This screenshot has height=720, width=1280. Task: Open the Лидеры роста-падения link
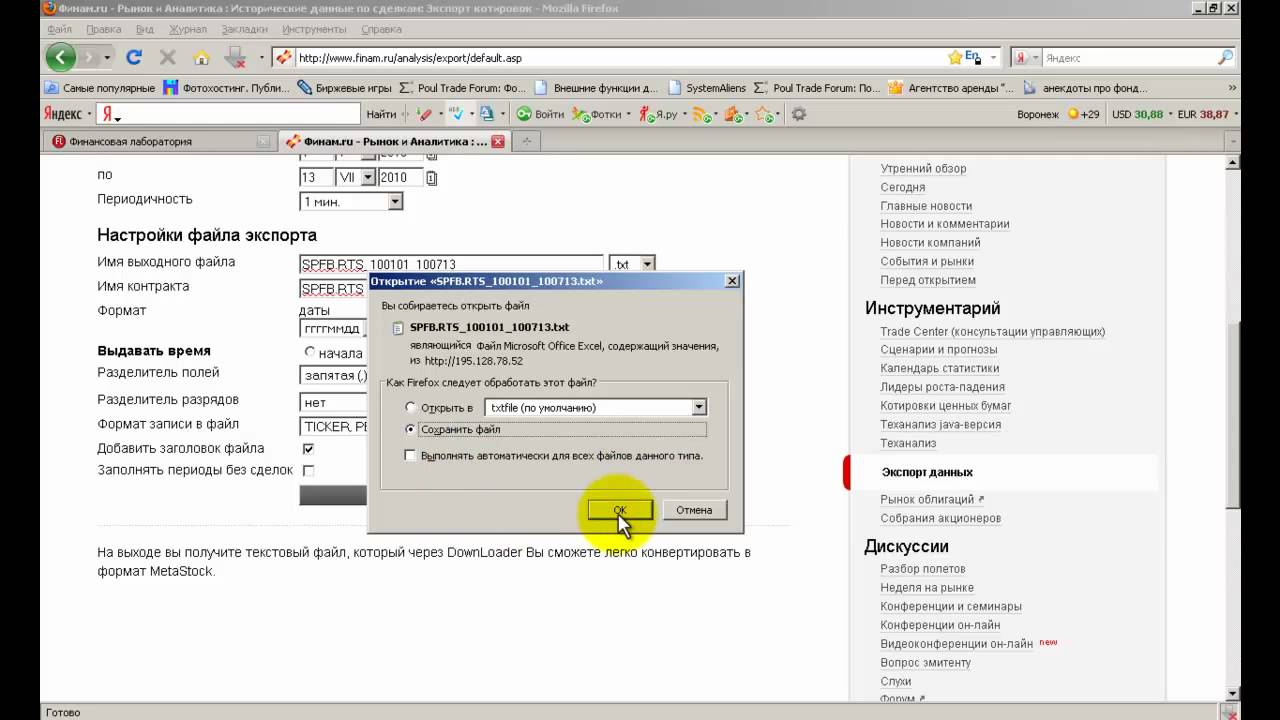coord(943,387)
